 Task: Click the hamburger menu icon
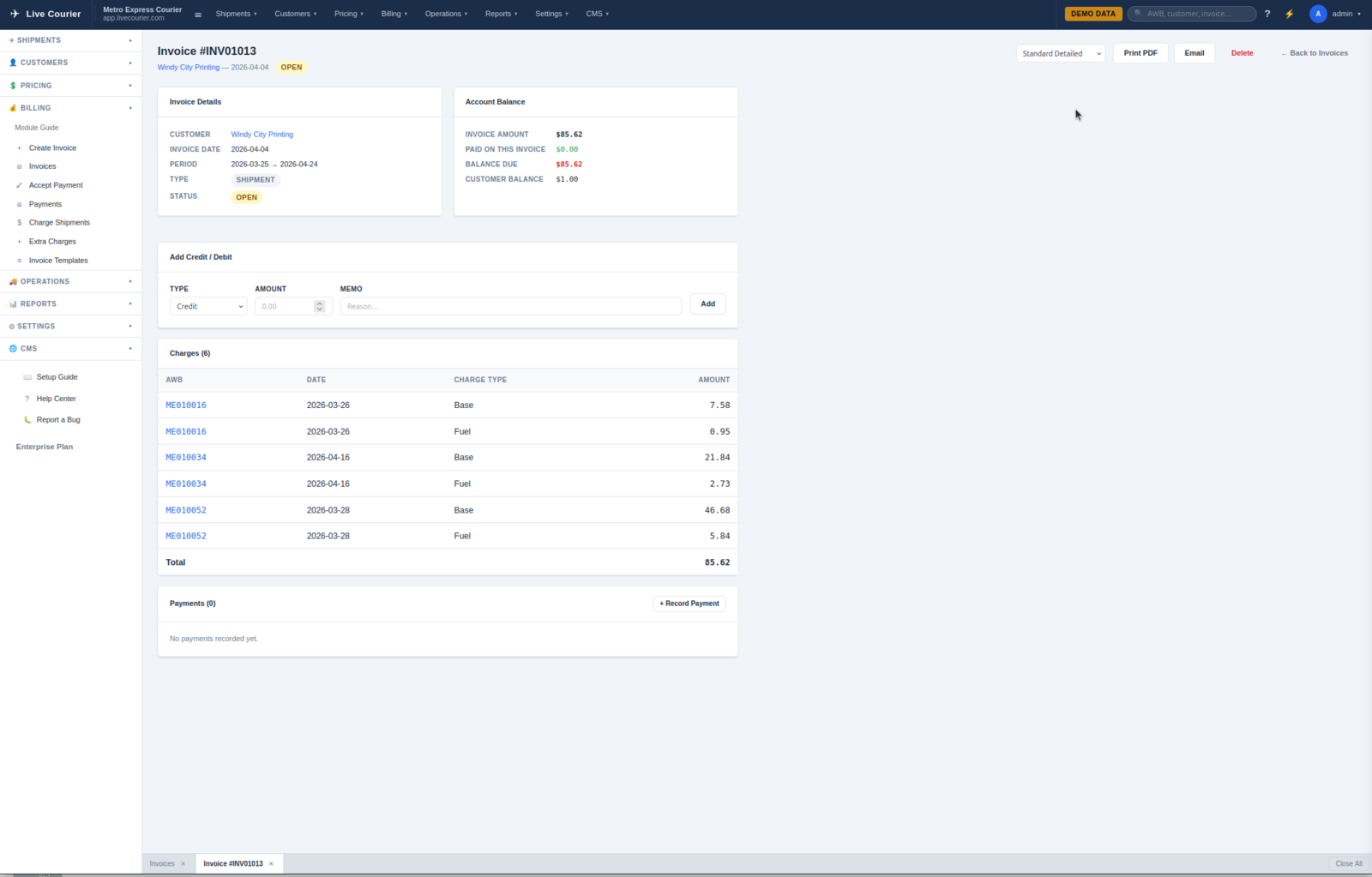click(x=198, y=15)
